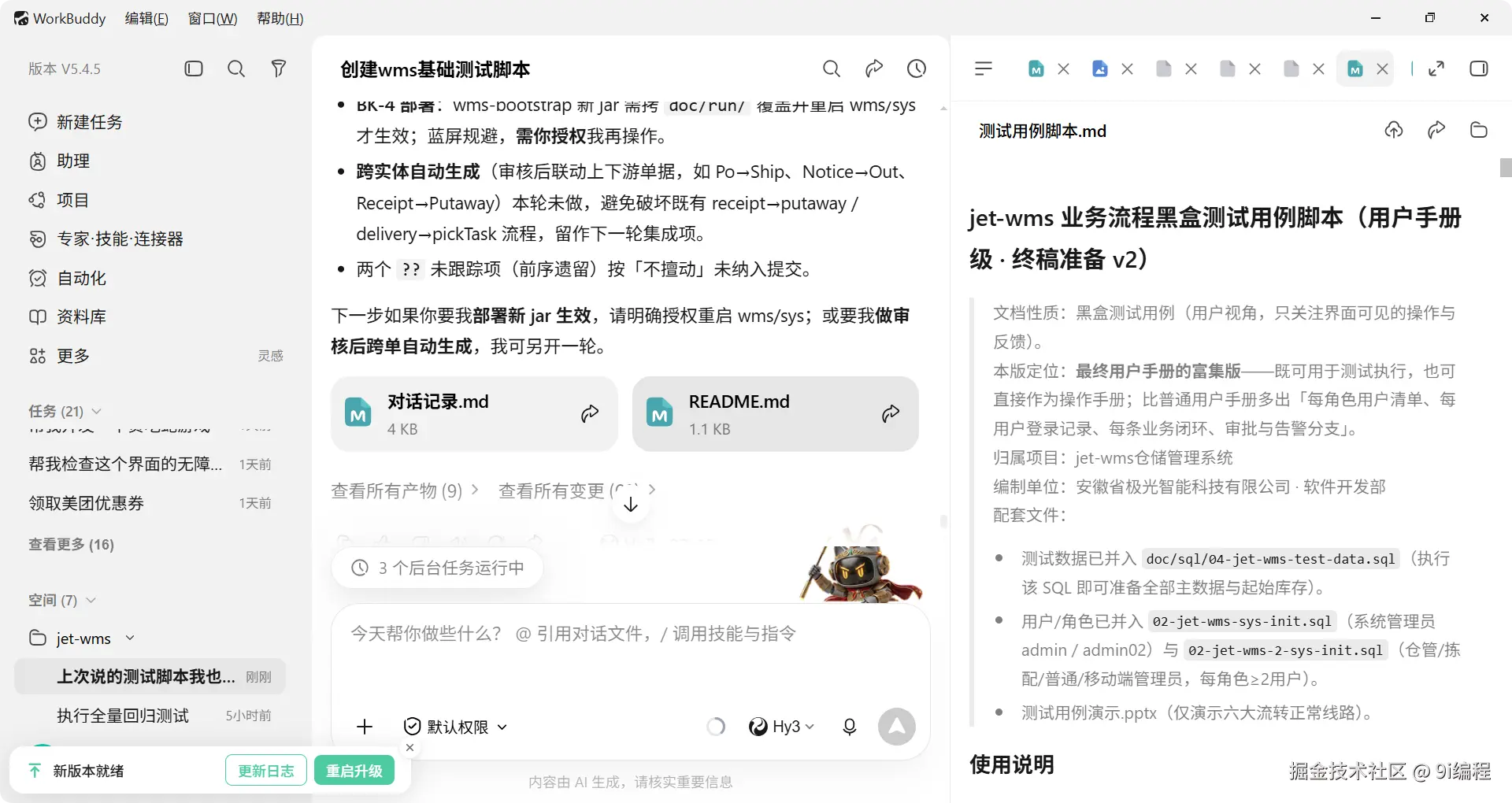Select conversation 上次说的测试脚本我也...

pos(150,677)
